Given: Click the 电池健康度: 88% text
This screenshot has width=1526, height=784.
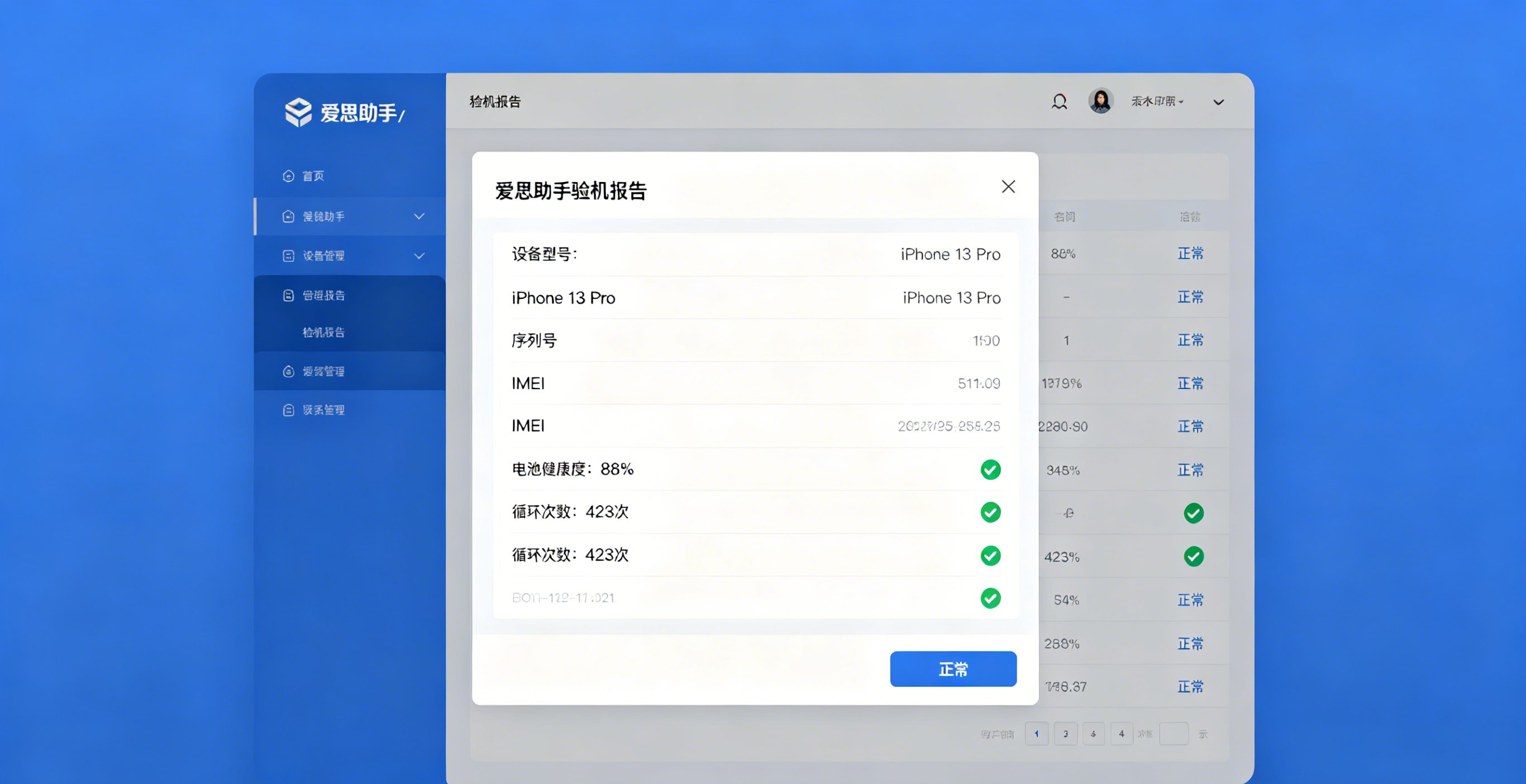Looking at the screenshot, I should [x=573, y=469].
